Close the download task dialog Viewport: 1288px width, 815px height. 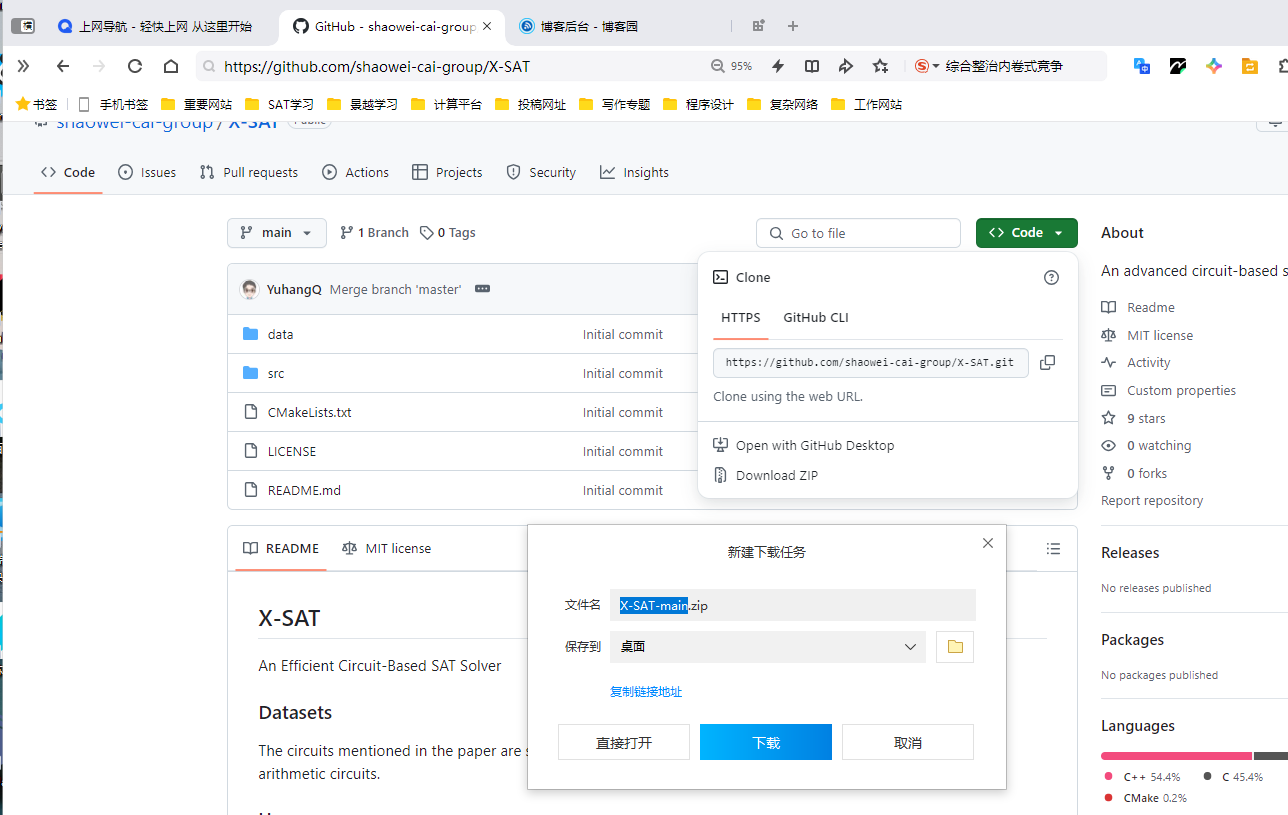[988, 543]
